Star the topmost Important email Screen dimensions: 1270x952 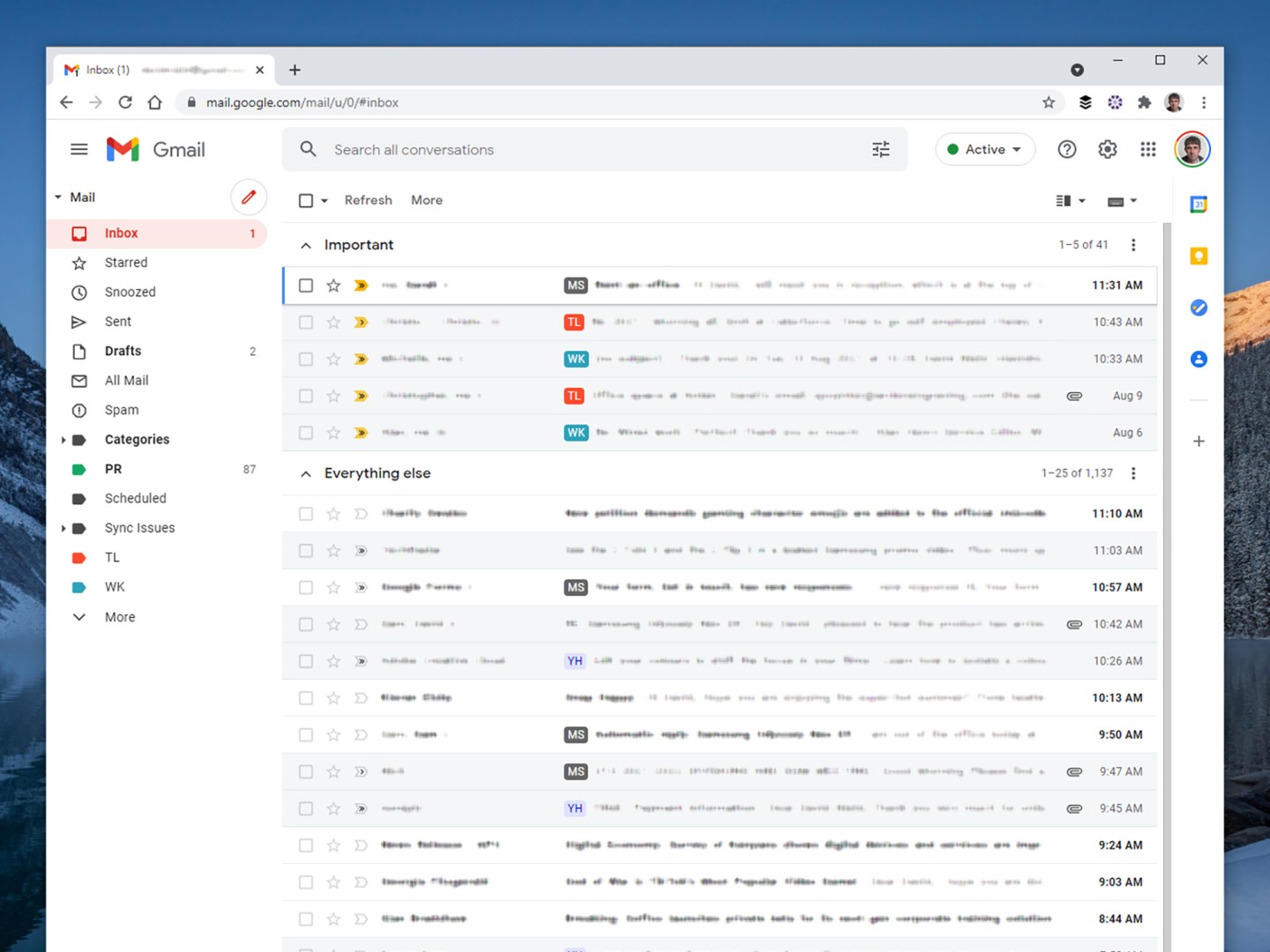tap(332, 285)
